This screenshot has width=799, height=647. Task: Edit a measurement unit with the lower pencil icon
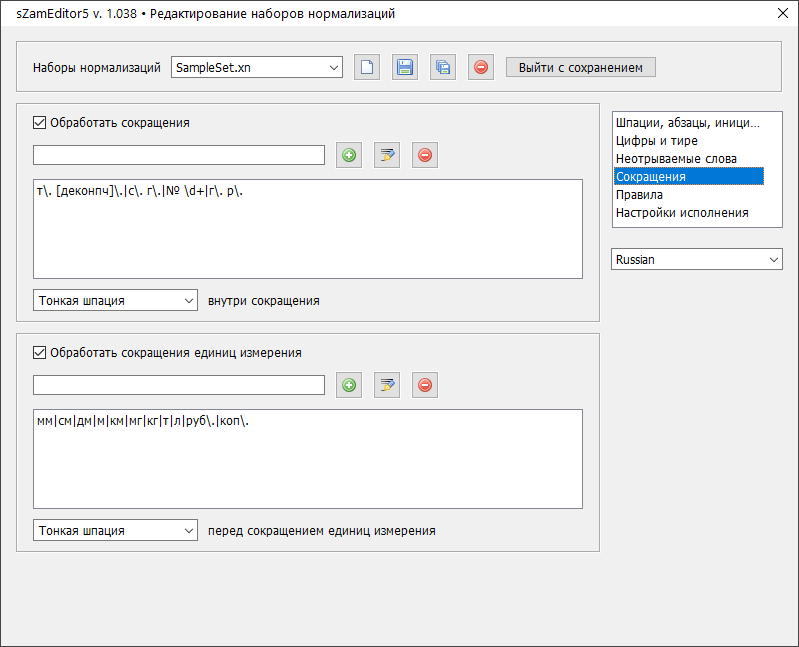click(387, 385)
